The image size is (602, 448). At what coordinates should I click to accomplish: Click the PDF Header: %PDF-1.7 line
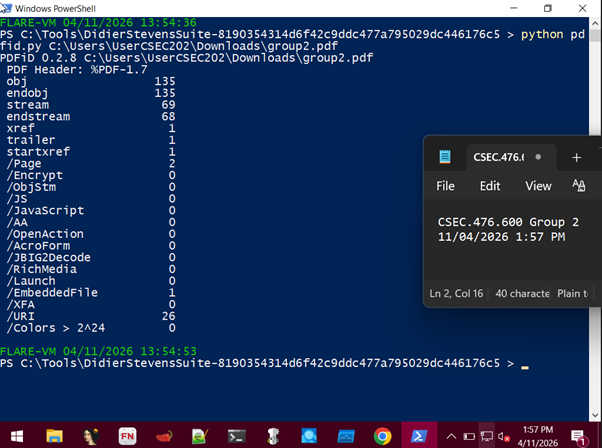77,69
